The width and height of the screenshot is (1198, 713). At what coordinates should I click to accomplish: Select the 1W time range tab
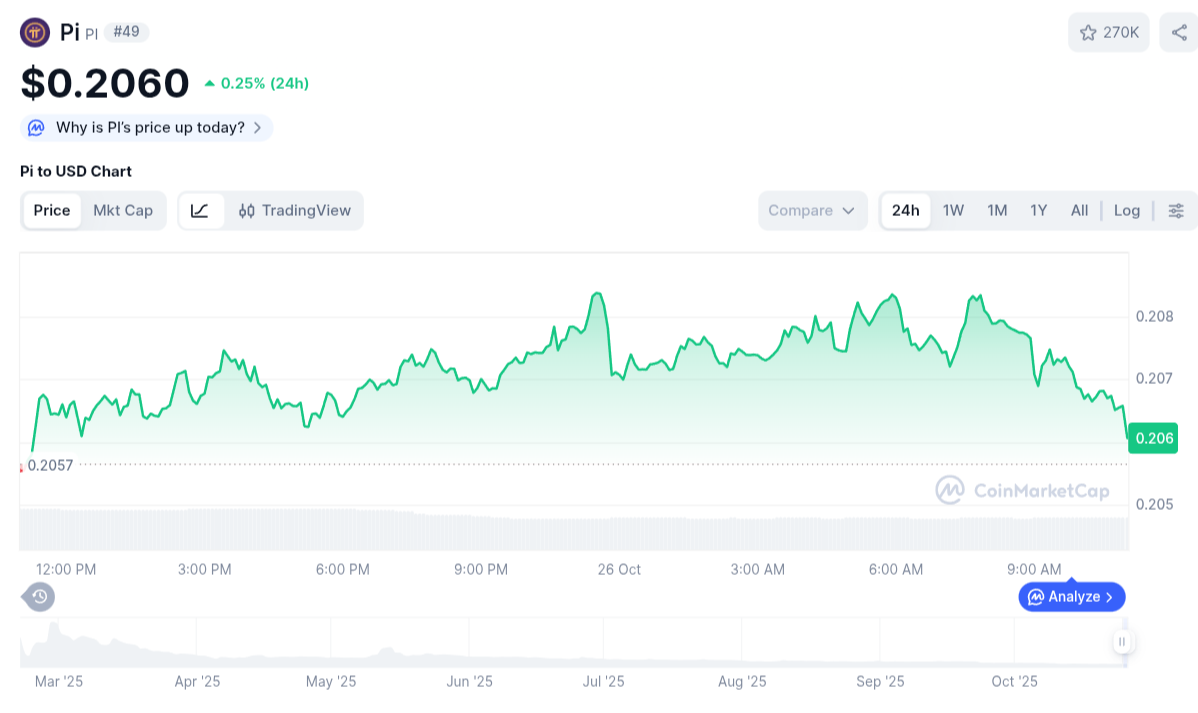point(953,210)
